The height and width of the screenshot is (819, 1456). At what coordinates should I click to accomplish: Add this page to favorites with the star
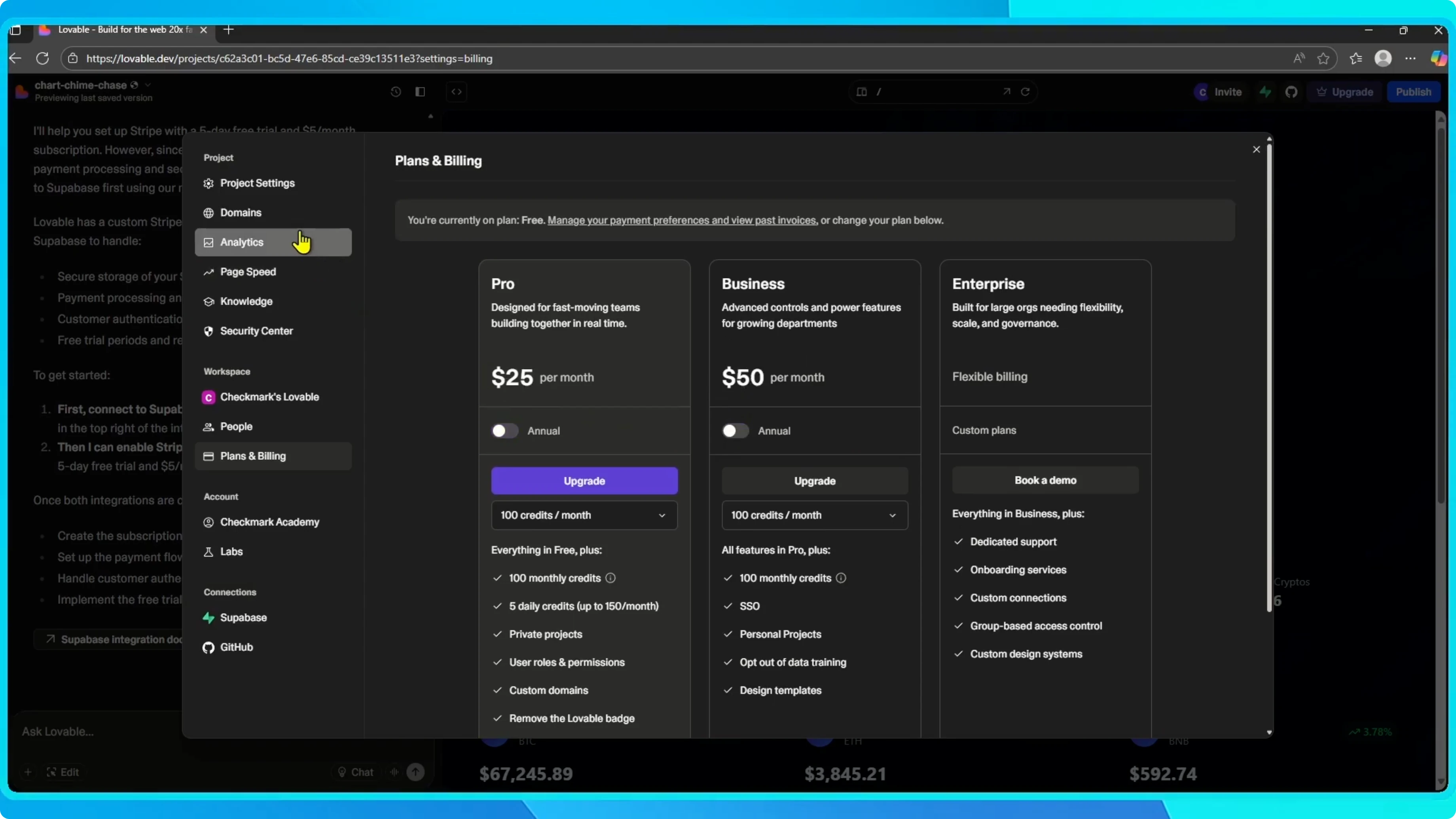[1323, 58]
